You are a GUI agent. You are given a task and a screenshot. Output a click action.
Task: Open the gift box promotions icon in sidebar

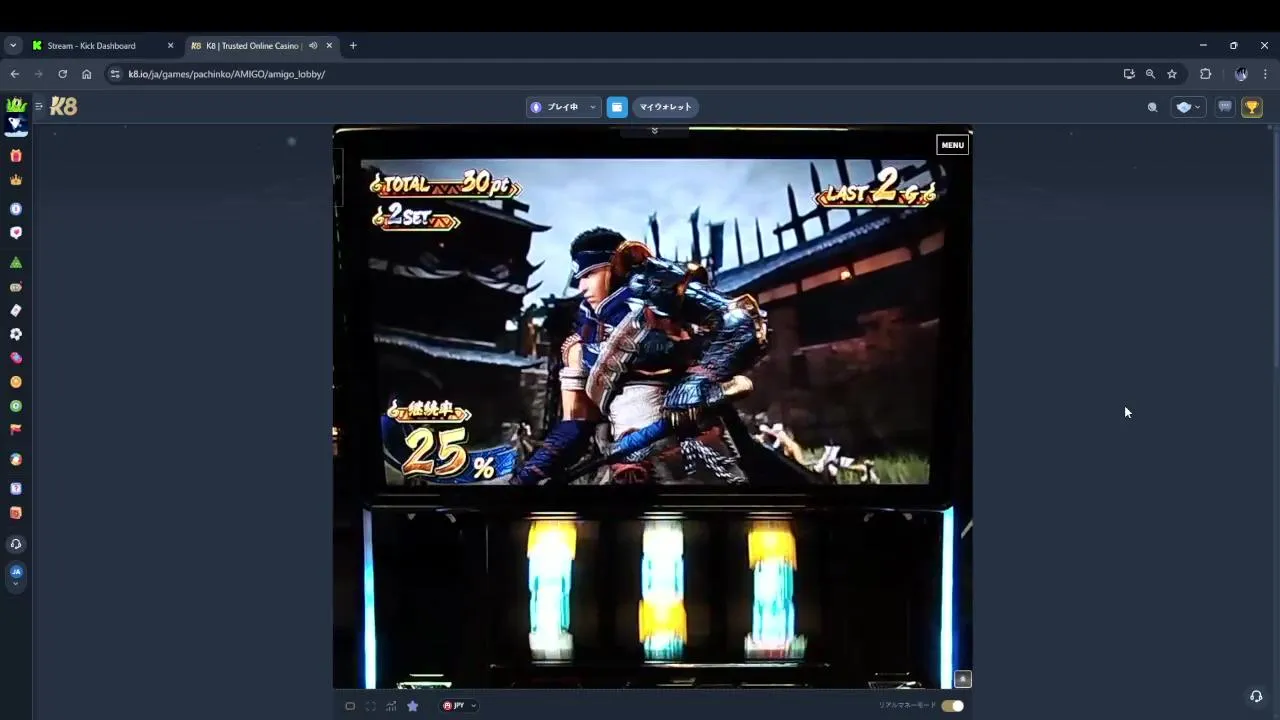click(x=15, y=156)
